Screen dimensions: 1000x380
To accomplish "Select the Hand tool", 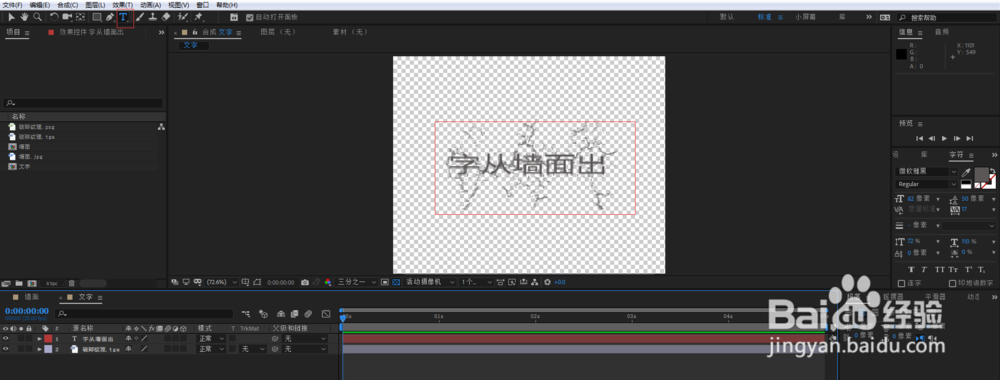I will tap(24, 17).
